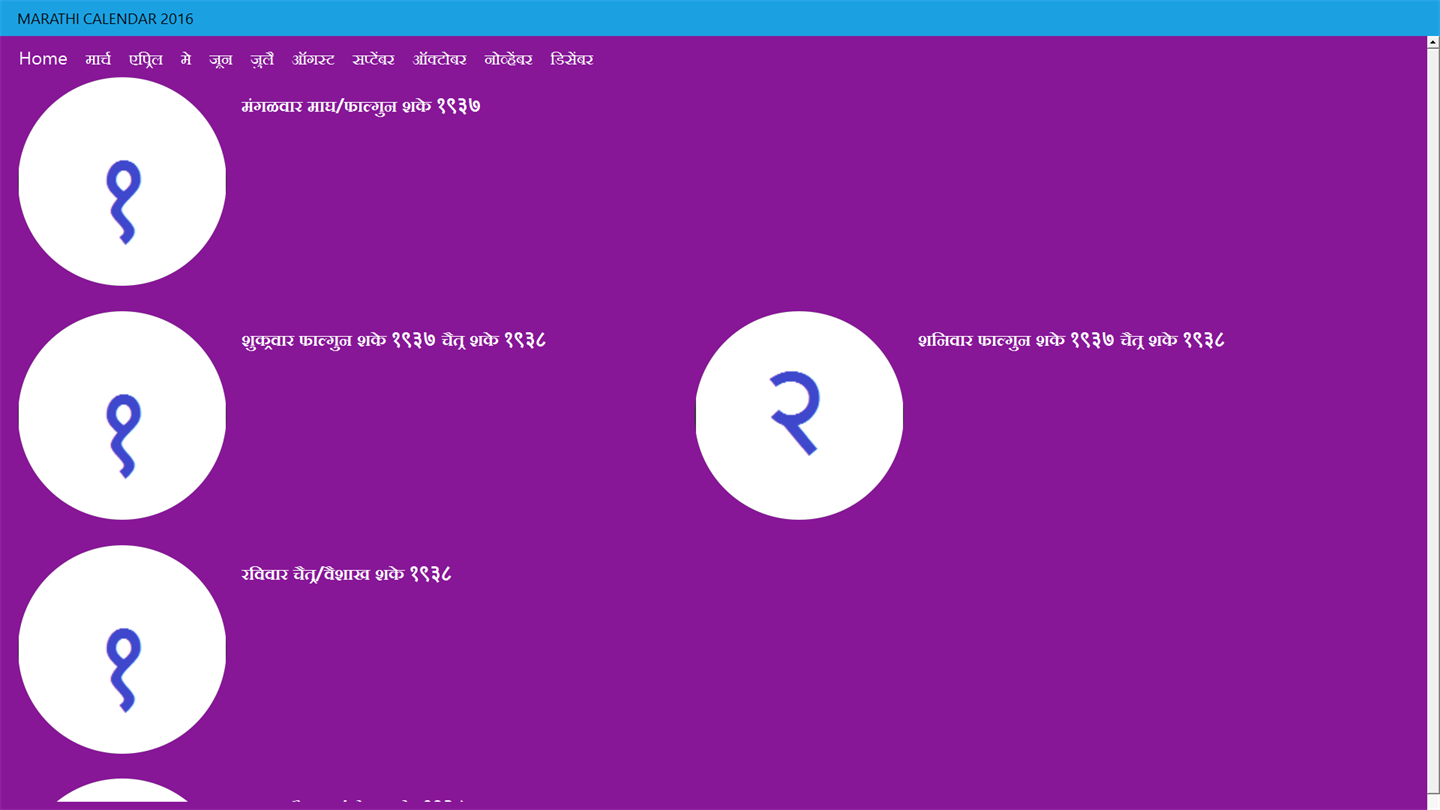Go to the एप्रिल month page
The height and width of the screenshot is (810, 1440).
[146, 59]
